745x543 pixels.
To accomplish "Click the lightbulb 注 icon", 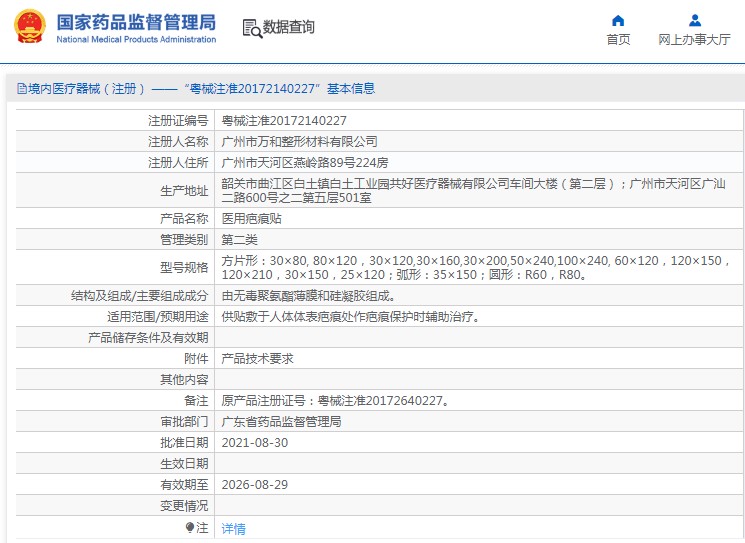I will [190, 527].
